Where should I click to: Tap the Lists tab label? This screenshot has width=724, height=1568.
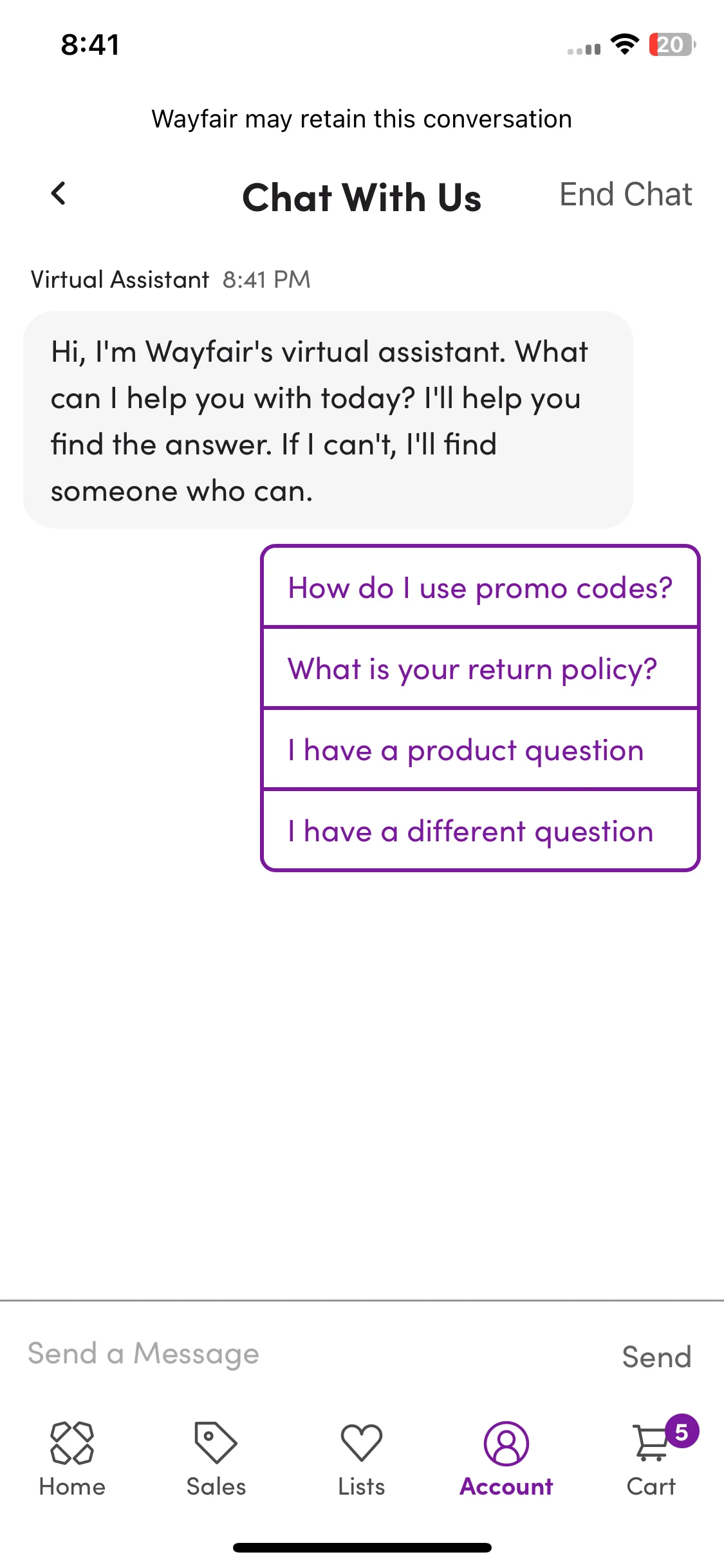[x=362, y=1487]
